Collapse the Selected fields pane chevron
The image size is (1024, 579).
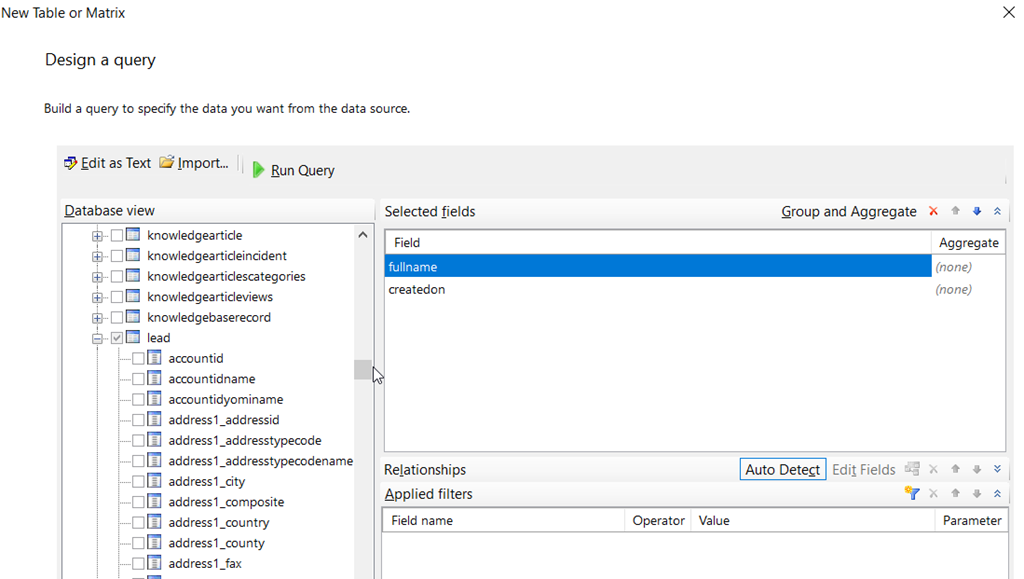coord(997,211)
